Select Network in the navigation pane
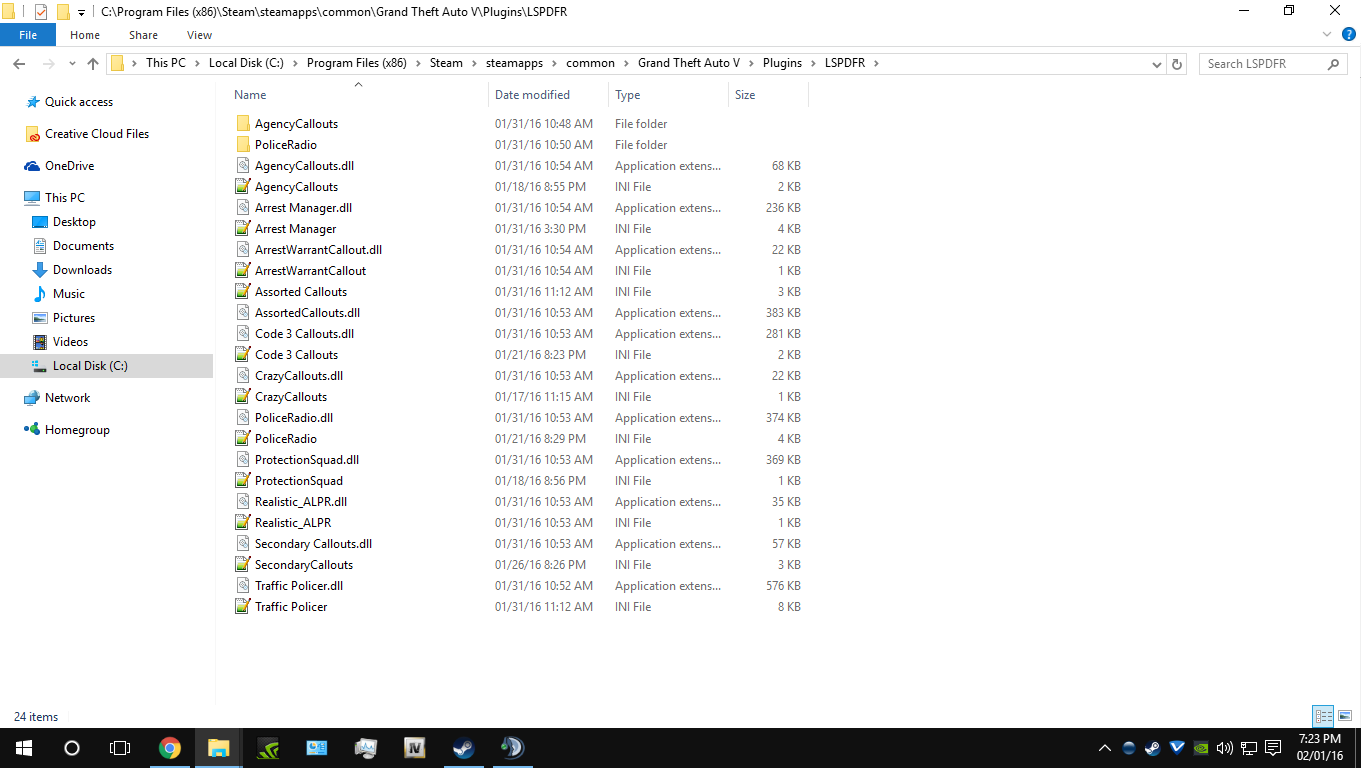This screenshot has width=1361, height=768. tap(67, 398)
